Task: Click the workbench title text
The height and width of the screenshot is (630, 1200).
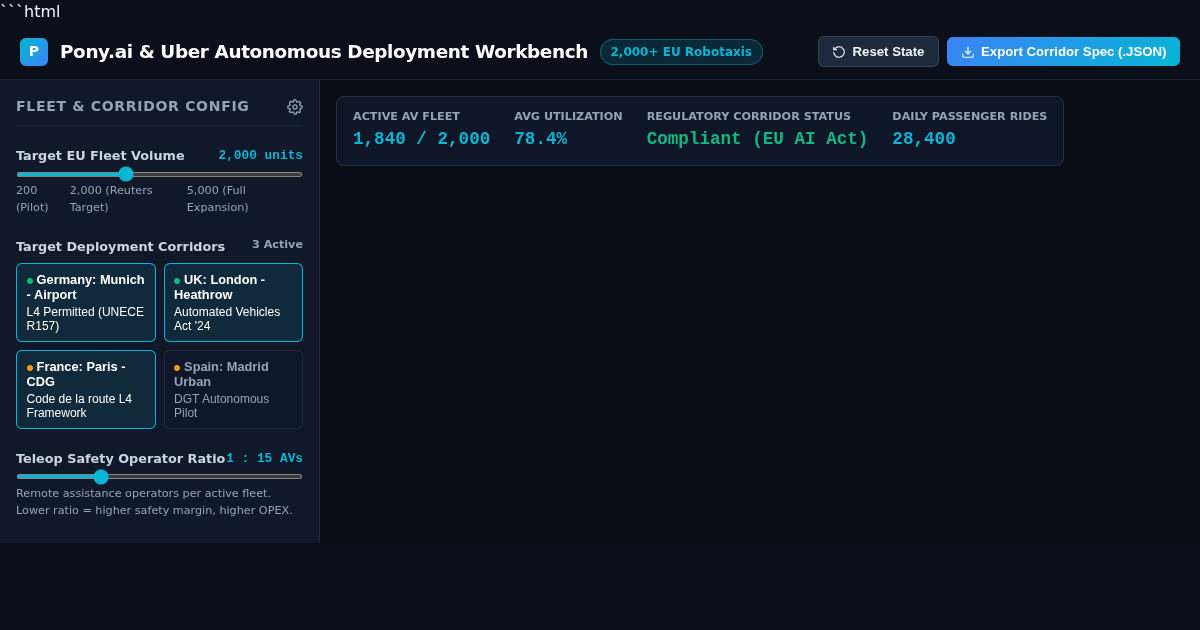Action: [324, 52]
